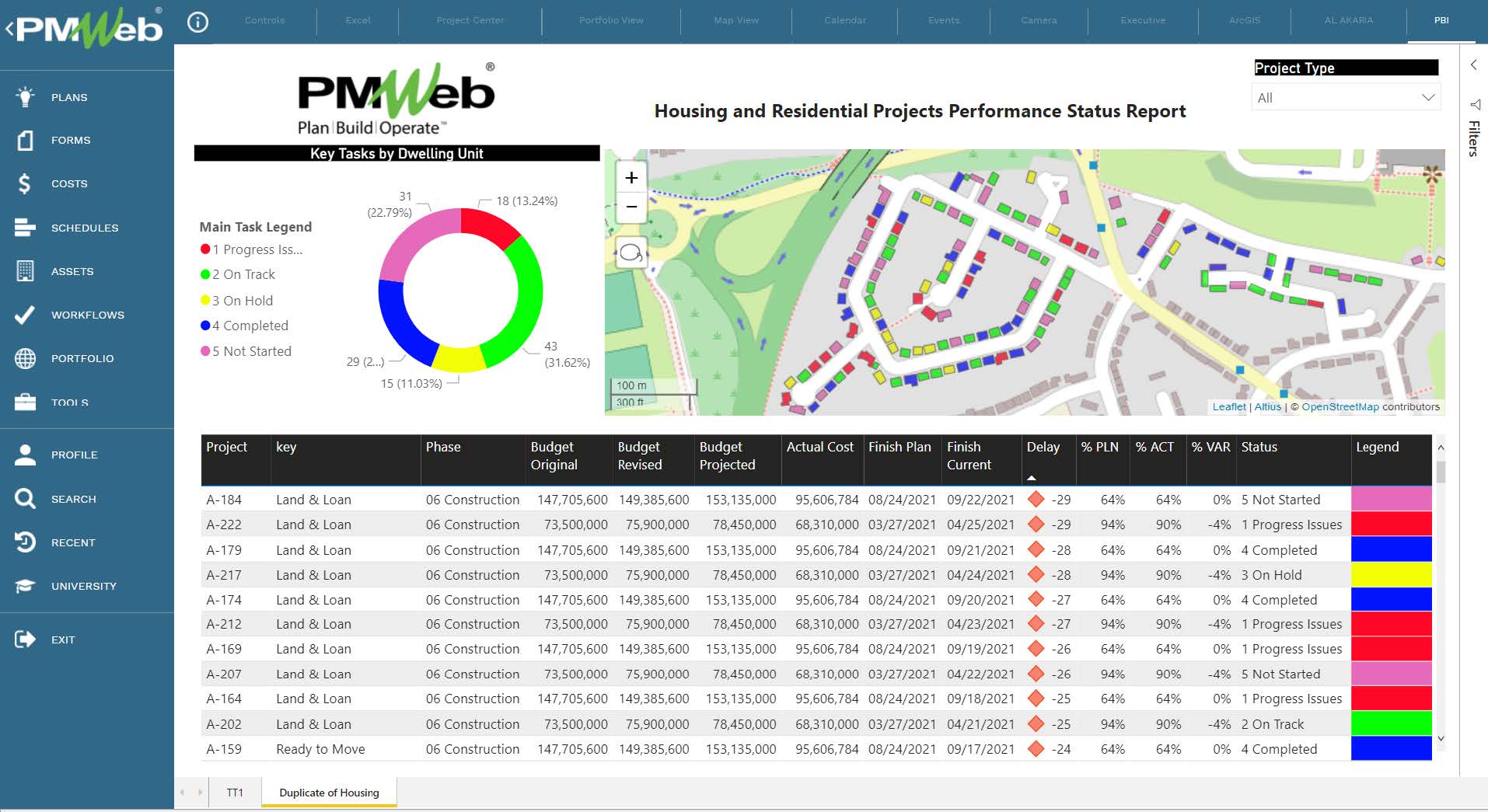Open the Tools briefcase icon
Screen dimensions: 1488x812
point(25,402)
